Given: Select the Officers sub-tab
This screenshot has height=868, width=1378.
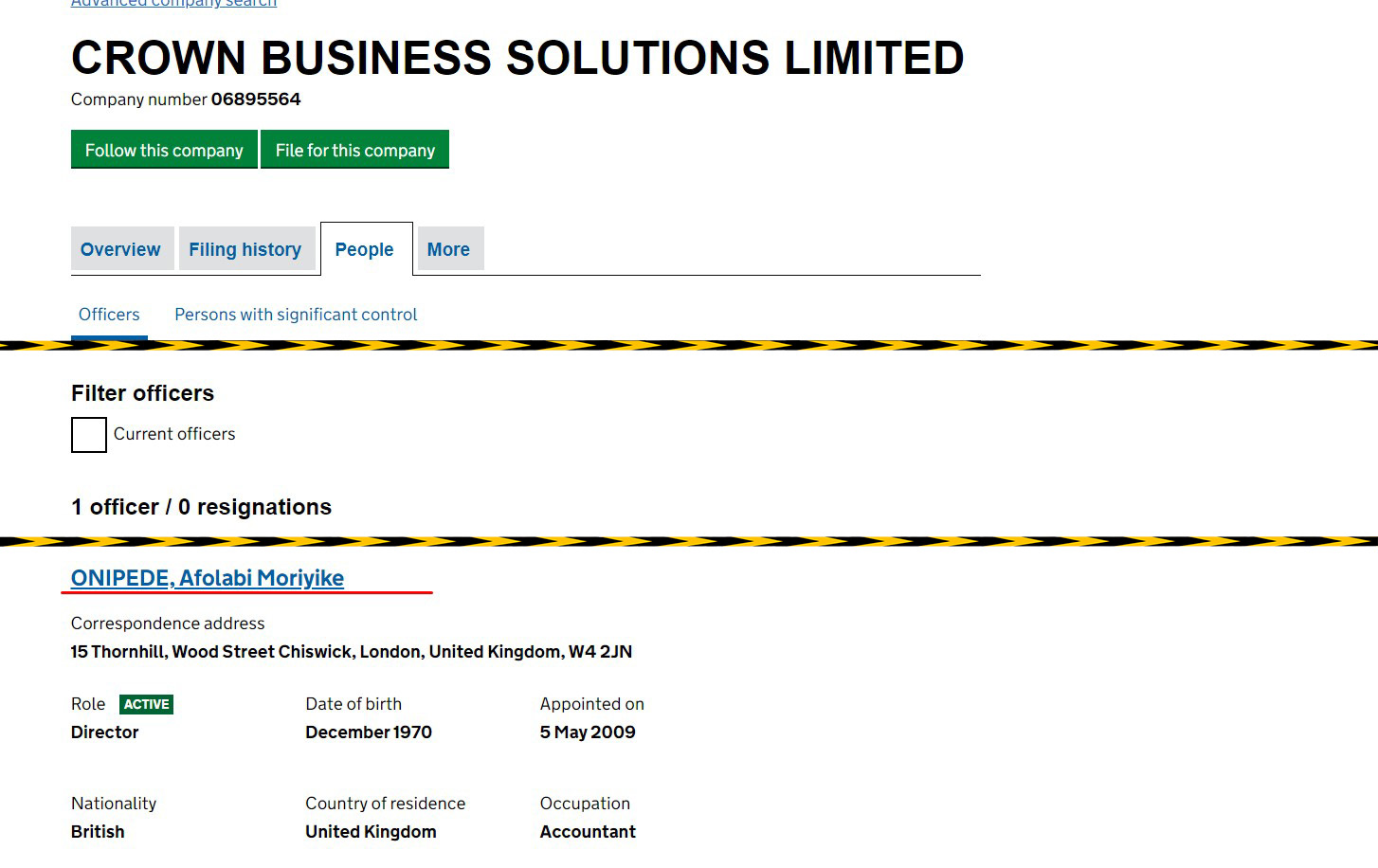Looking at the screenshot, I should [x=109, y=315].
